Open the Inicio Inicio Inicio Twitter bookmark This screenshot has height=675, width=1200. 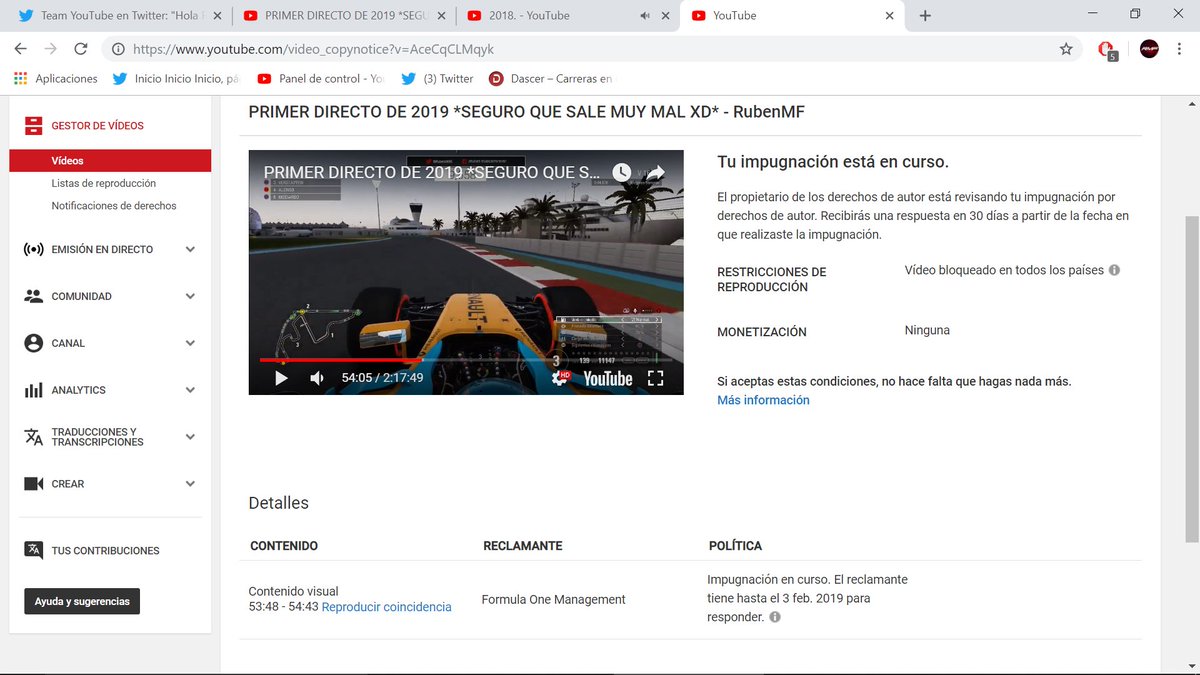click(x=176, y=78)
